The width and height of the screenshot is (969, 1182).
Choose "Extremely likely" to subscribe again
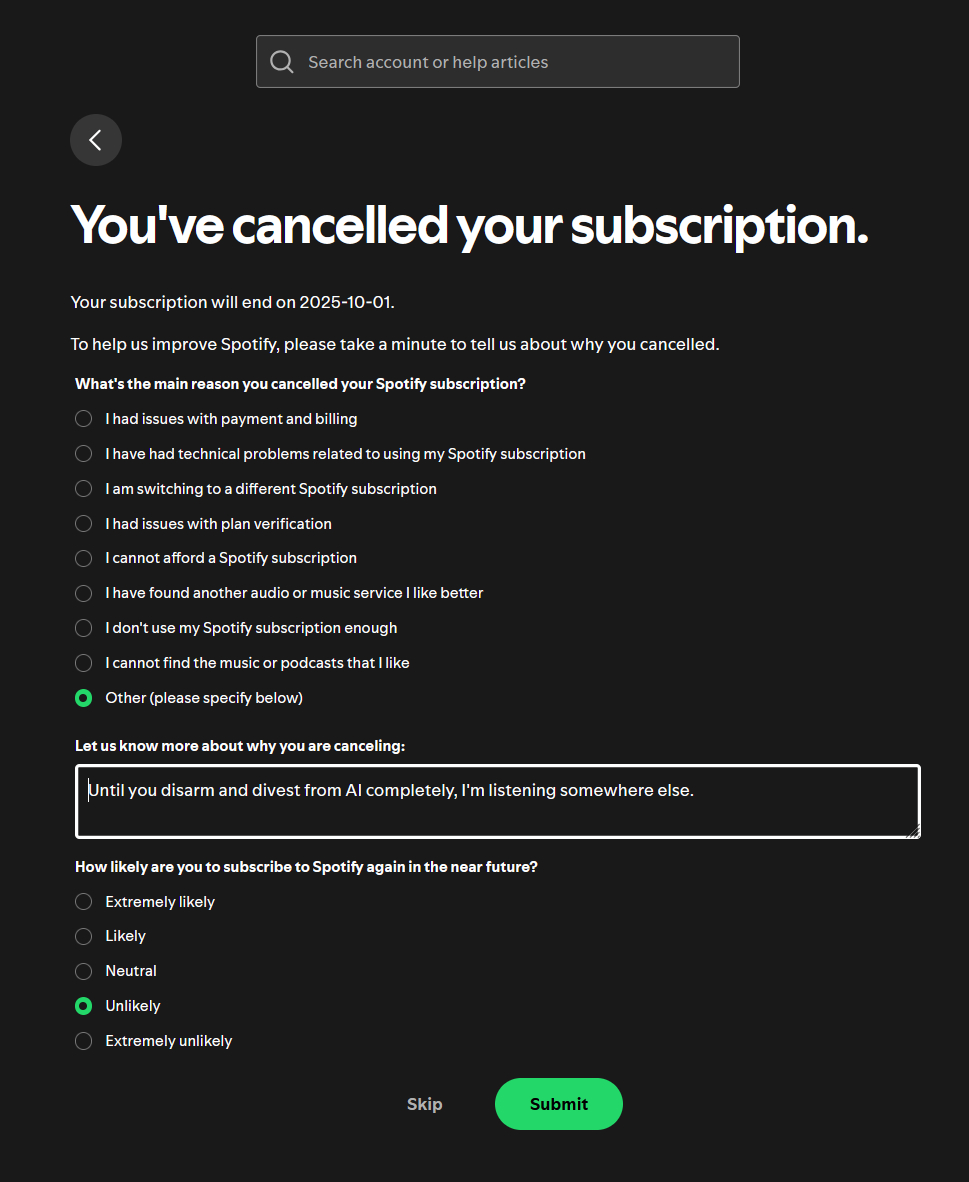(84, 902)
